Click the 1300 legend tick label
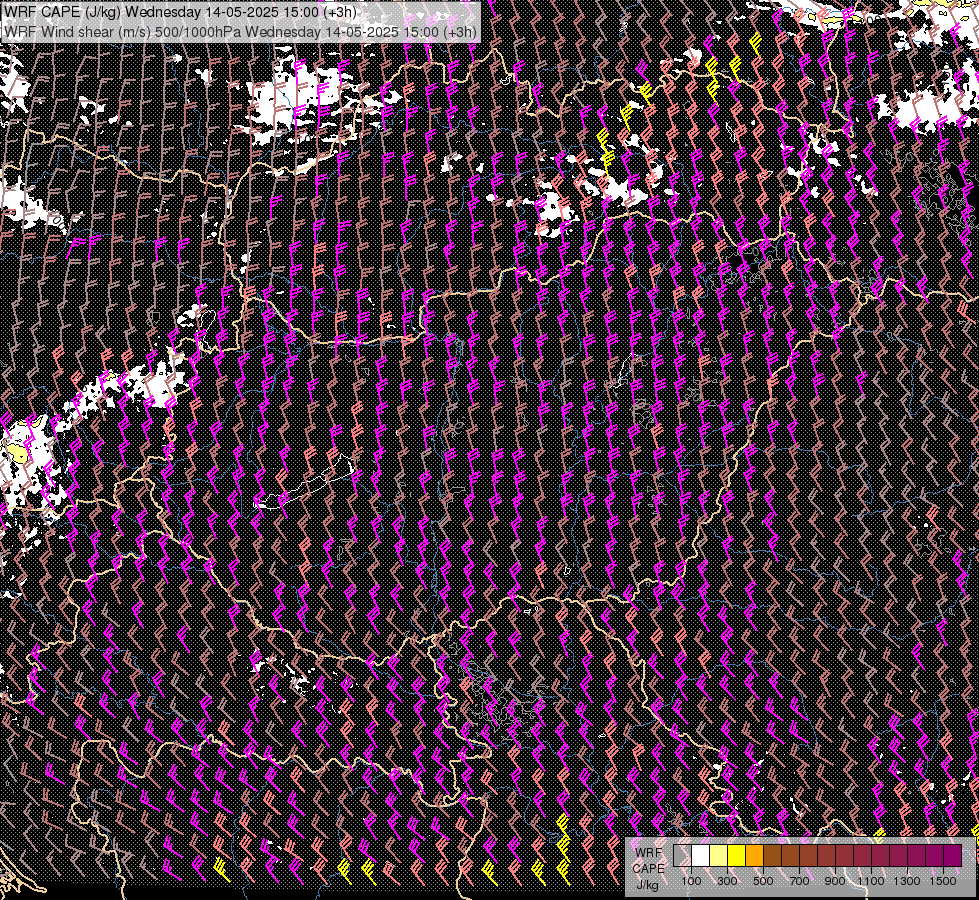 (907, 881)
